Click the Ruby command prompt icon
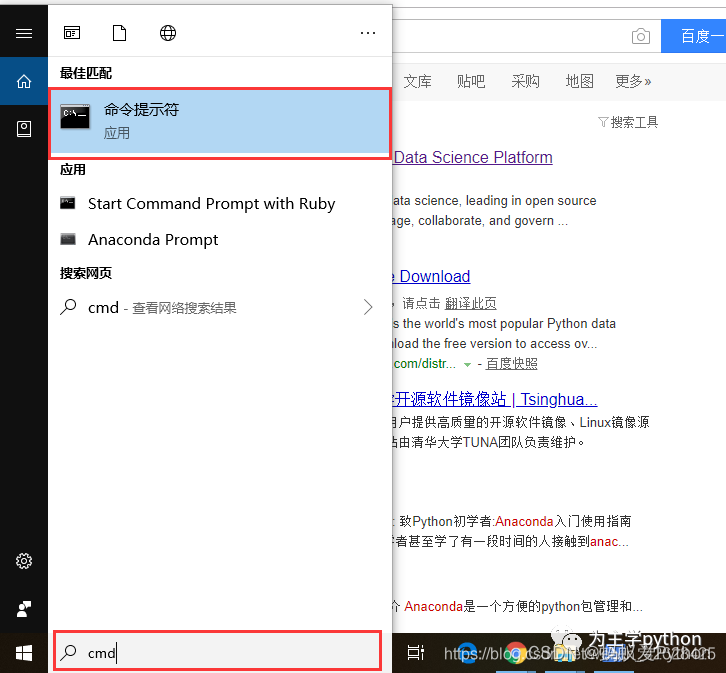The image size is (726, 673). pyautogui.click(x=68, y=203)
